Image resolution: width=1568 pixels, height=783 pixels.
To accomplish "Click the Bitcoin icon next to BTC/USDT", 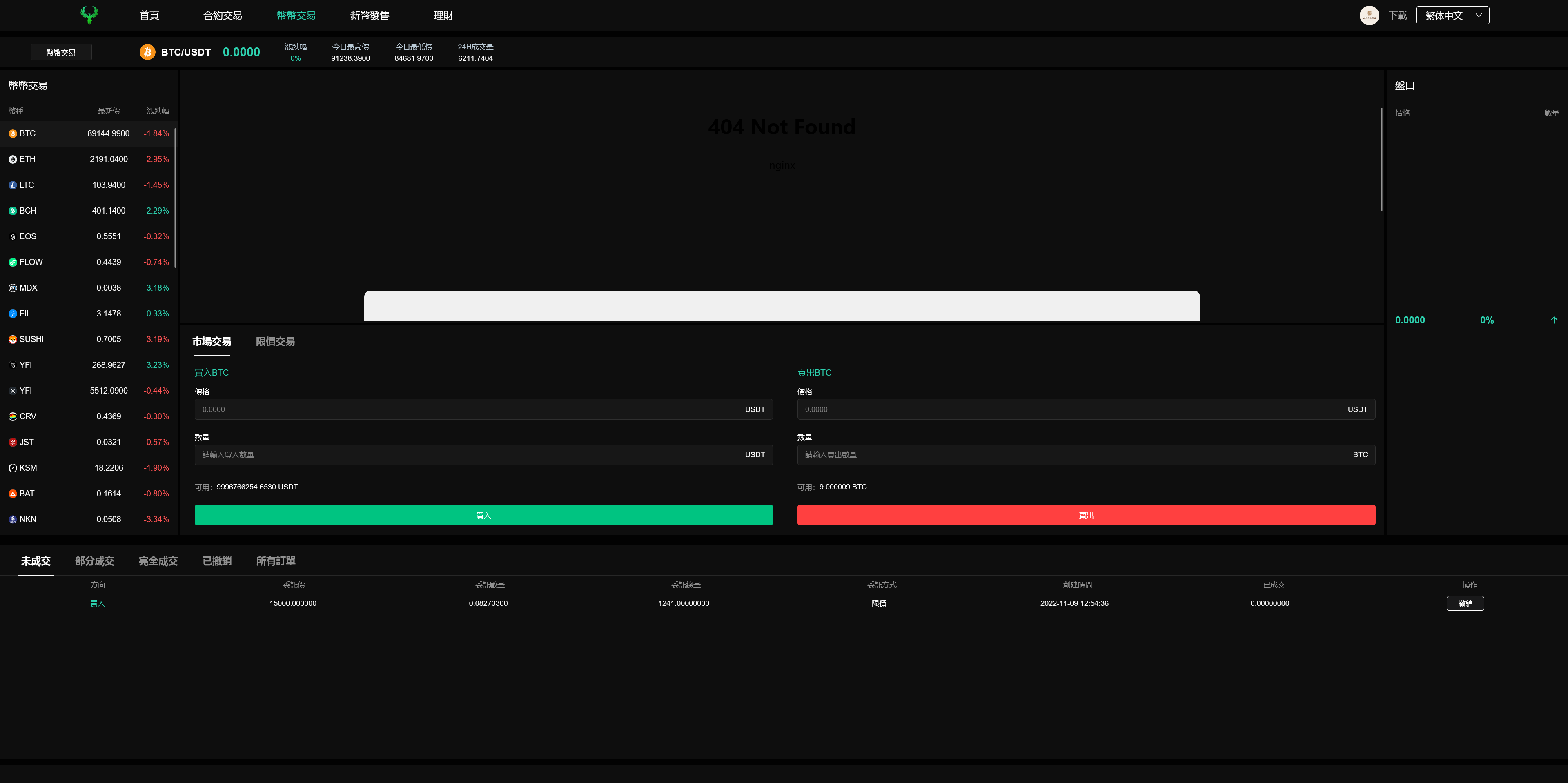I will click(147, 52).
